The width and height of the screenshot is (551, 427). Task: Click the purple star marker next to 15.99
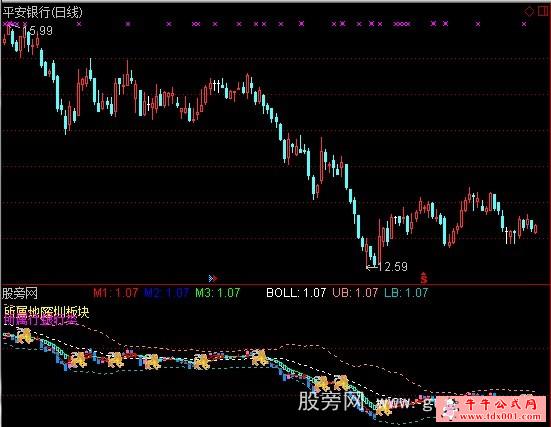tap(25, 24)
